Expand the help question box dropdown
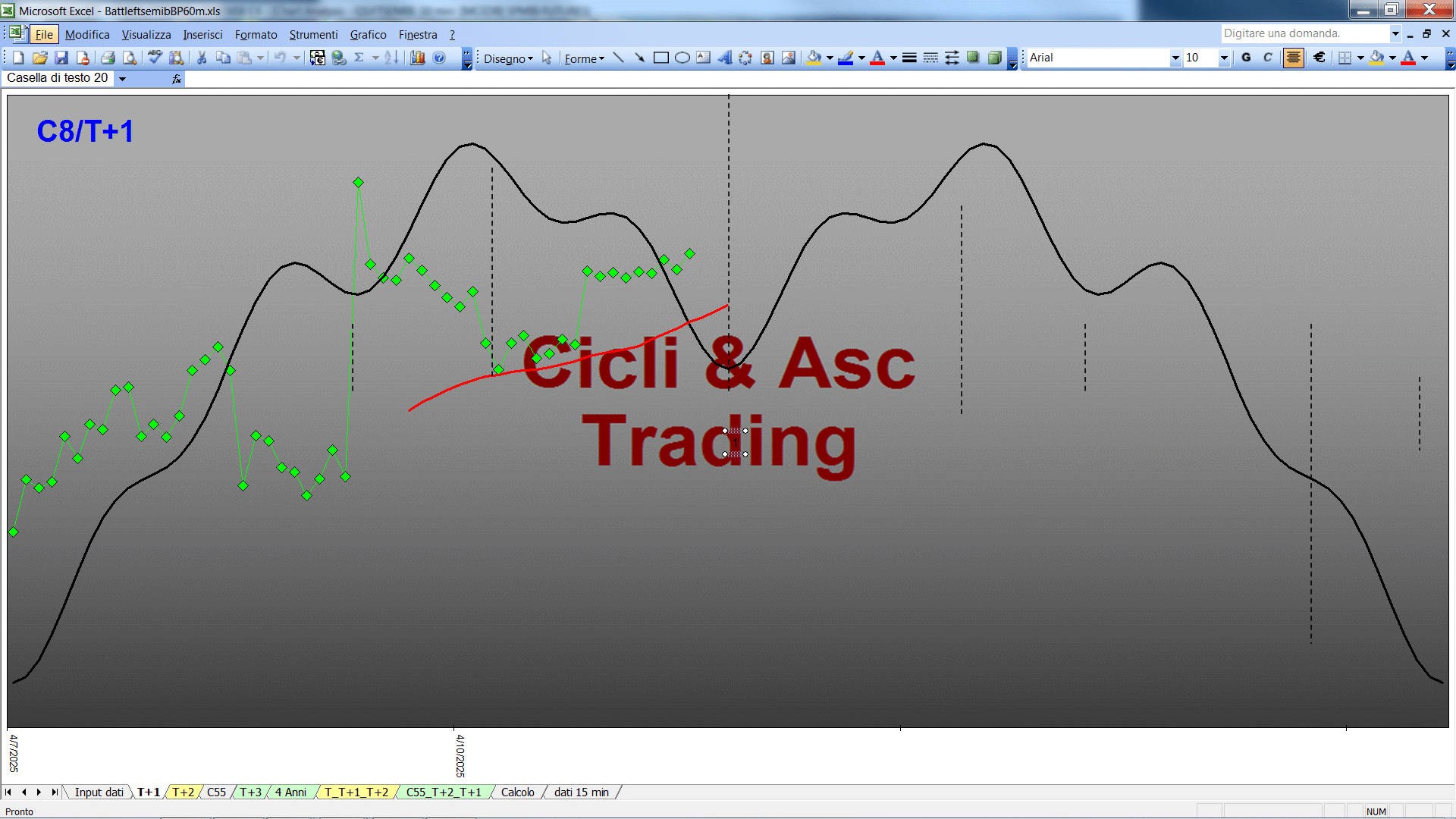The image size is (1456, 819). 1395,33
